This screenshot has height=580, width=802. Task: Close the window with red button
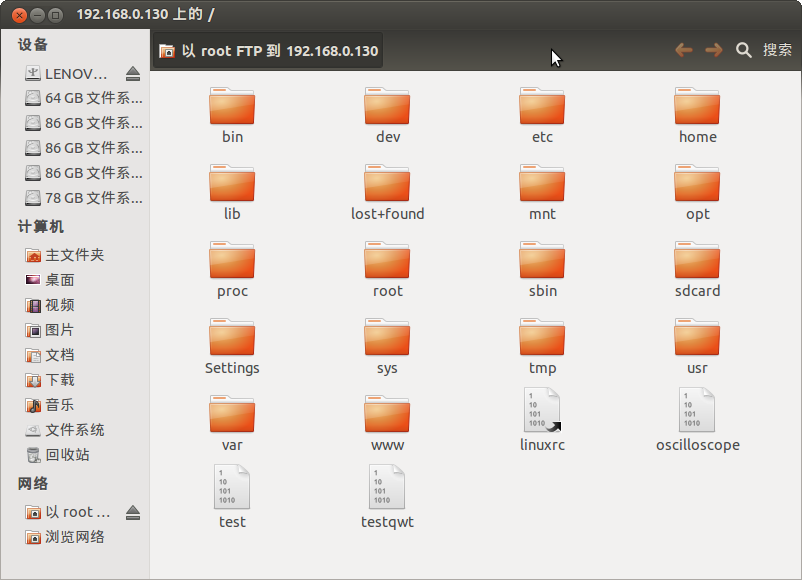coord(19,15)
